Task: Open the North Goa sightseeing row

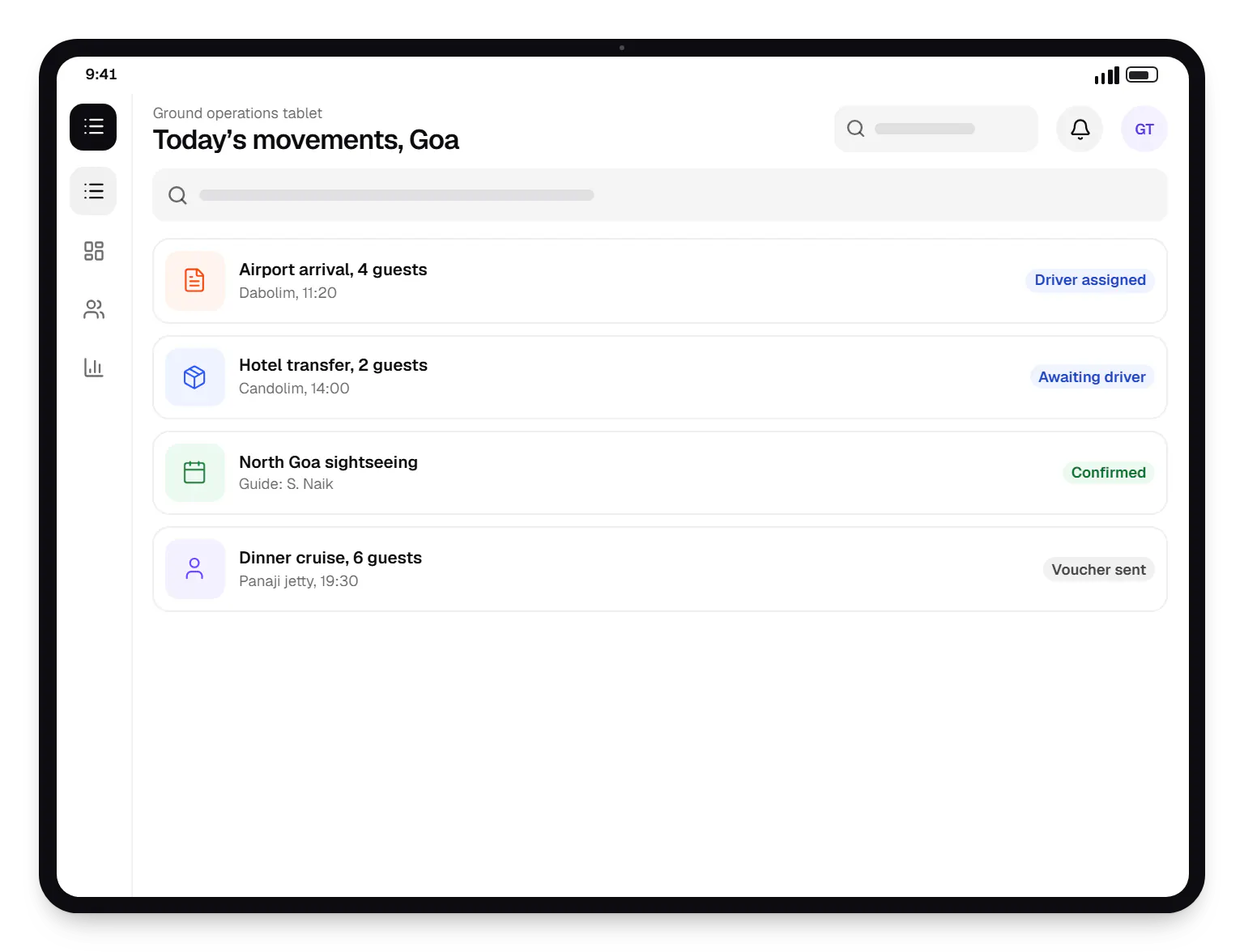Action: [x=659, y=473]
